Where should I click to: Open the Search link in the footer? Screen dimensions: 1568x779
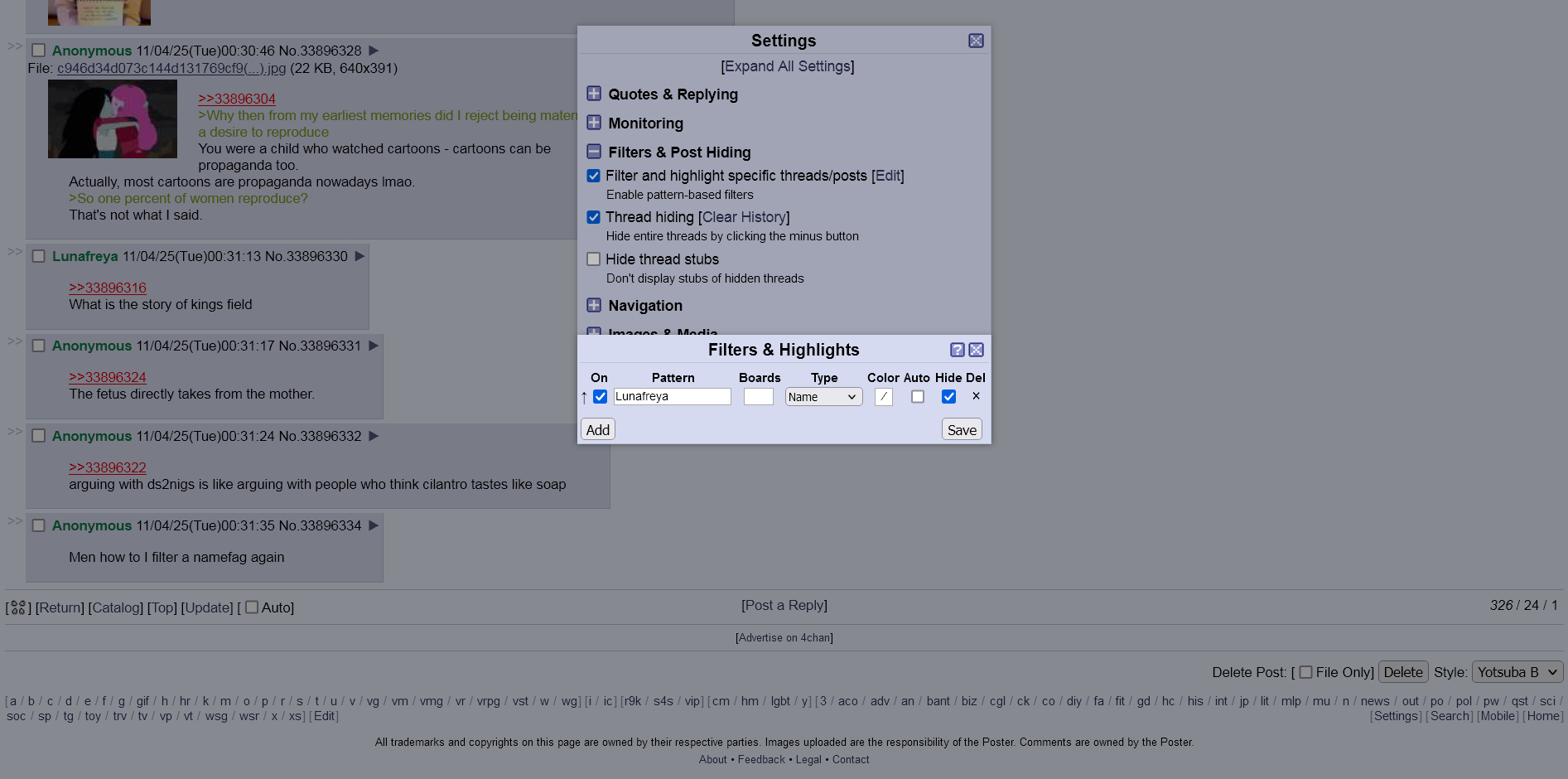[x=1450, y=716]
